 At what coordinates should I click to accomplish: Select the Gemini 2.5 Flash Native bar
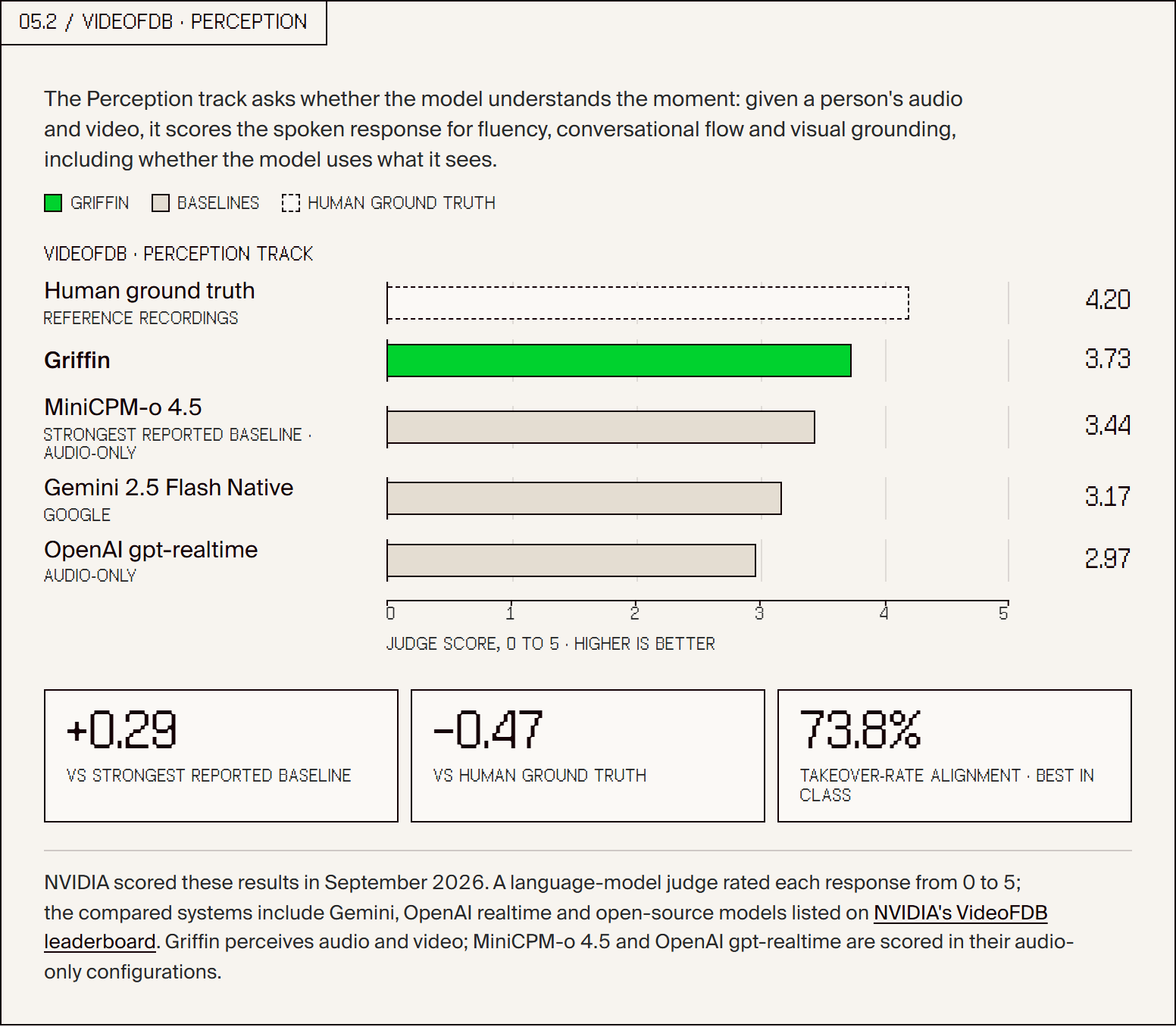coord(584,498)
